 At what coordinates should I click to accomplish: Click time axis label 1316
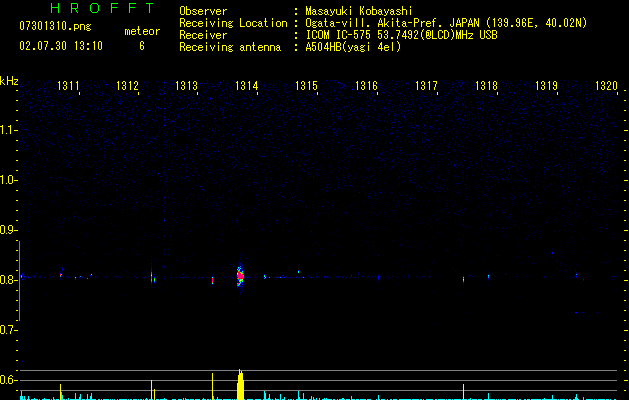pos(367,86)
